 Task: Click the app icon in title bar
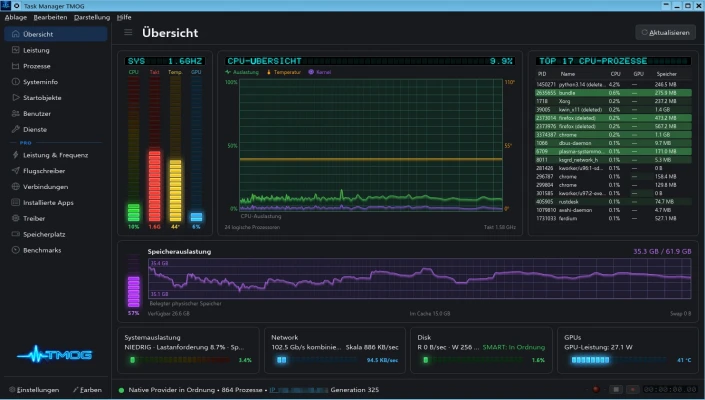[x=5, y=5]
